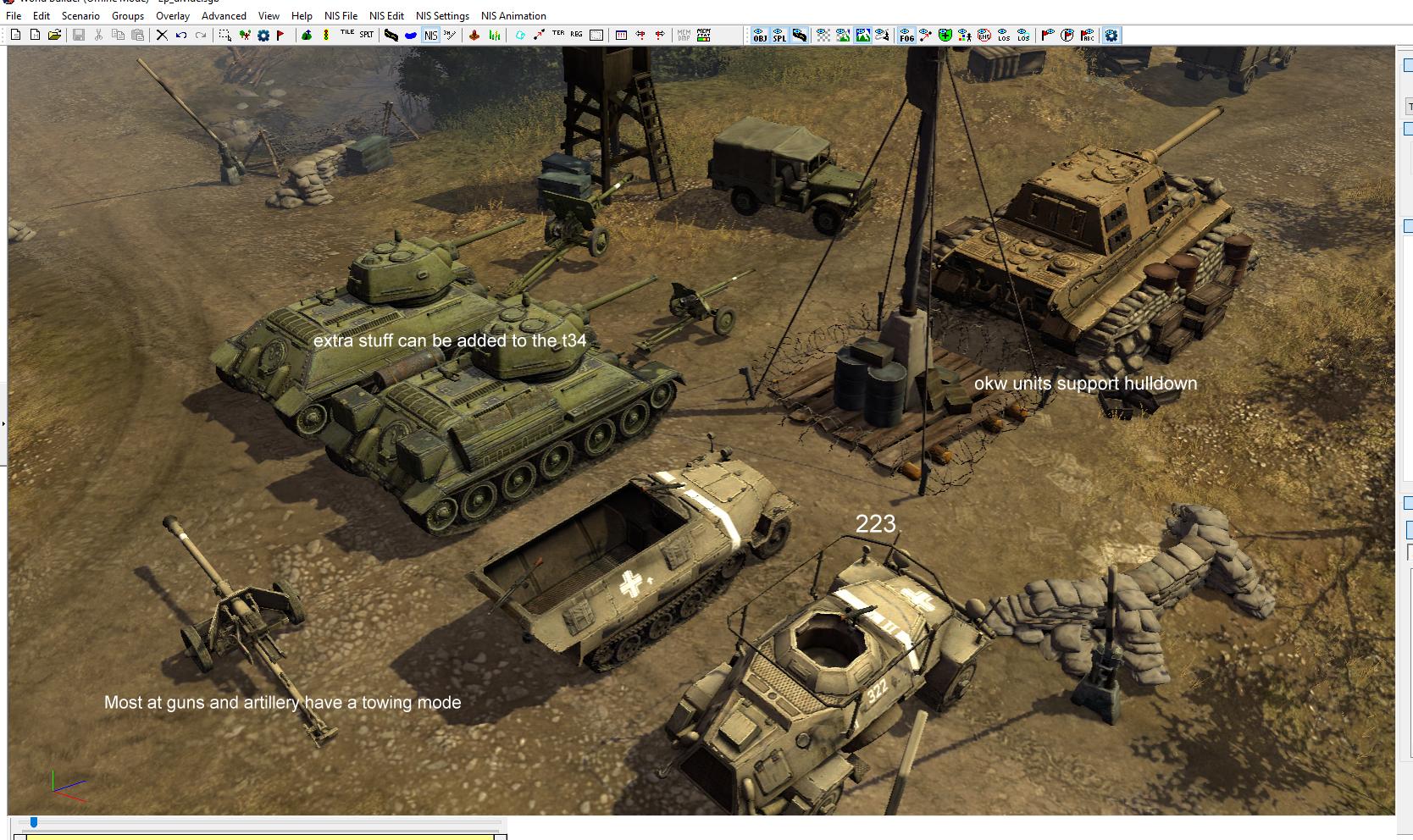
Task: Create a new file with the M document icon
Action: click(35, 35)
